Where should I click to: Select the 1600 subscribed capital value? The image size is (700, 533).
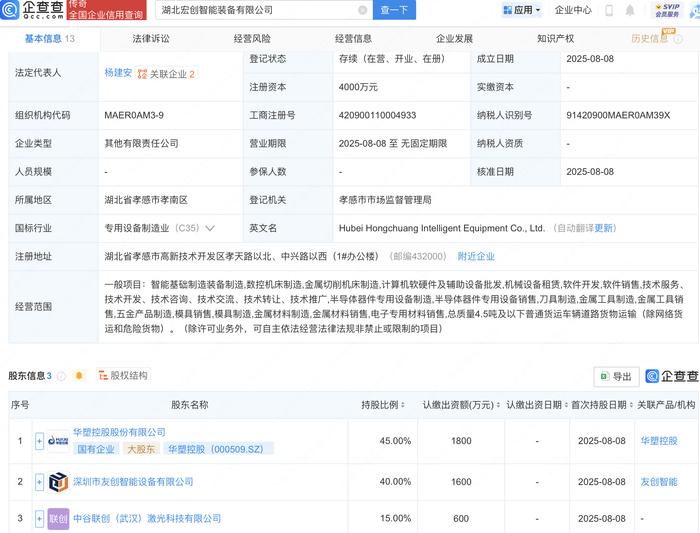tap(461, 482)
